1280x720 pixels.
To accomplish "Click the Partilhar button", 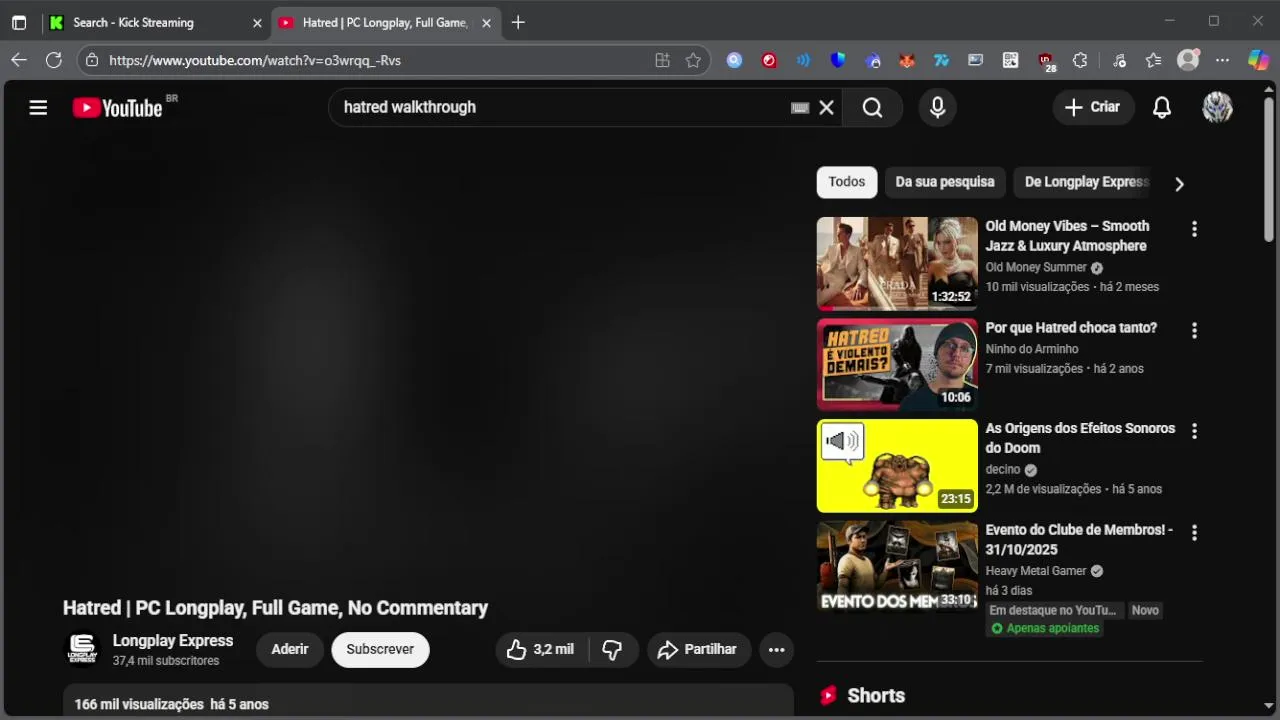I will 698,649.
